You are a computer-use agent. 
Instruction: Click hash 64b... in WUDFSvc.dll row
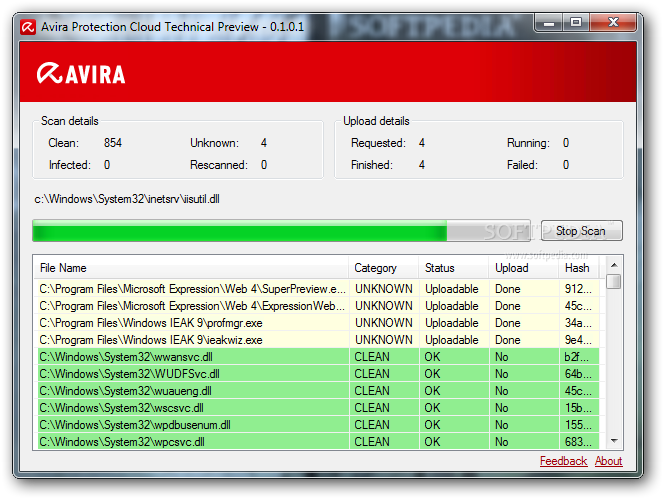(578, 374)
